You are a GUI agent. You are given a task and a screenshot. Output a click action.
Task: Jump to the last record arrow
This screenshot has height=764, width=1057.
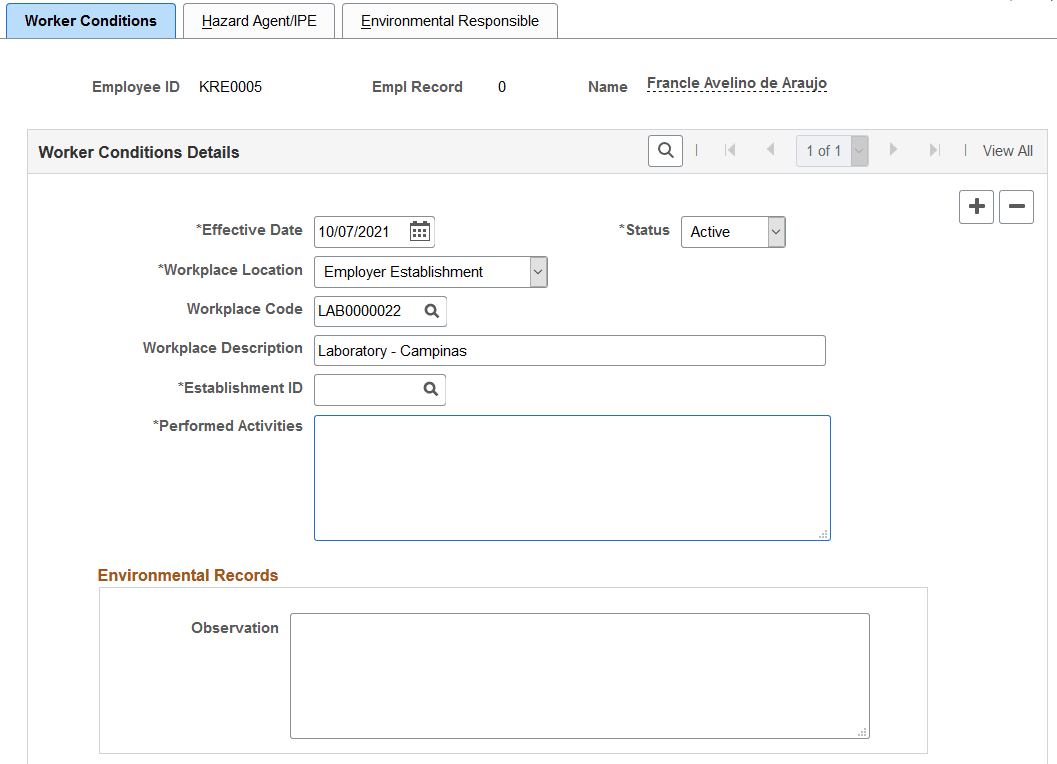point(933,150)
